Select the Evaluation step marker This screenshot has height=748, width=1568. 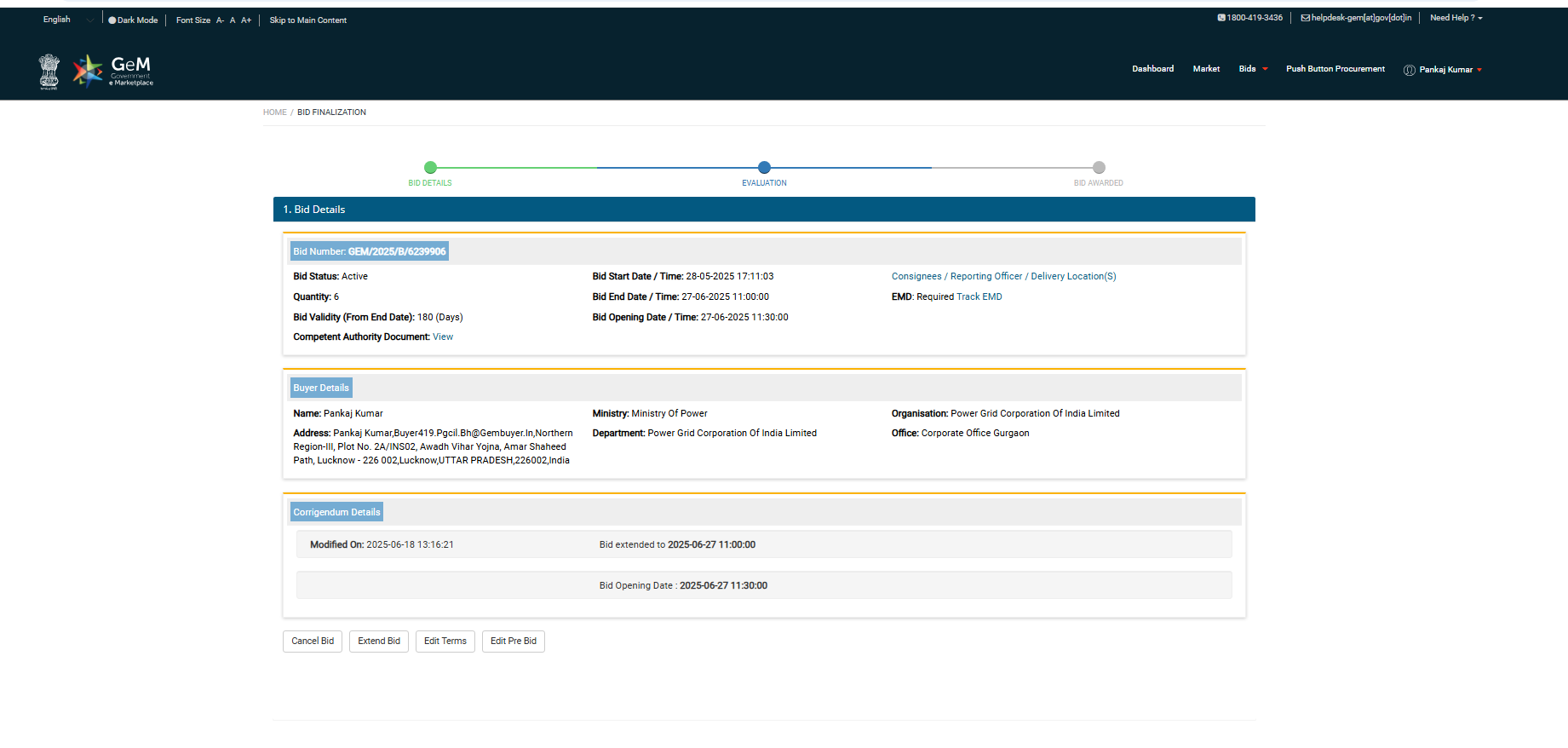(x=764, y=168)
